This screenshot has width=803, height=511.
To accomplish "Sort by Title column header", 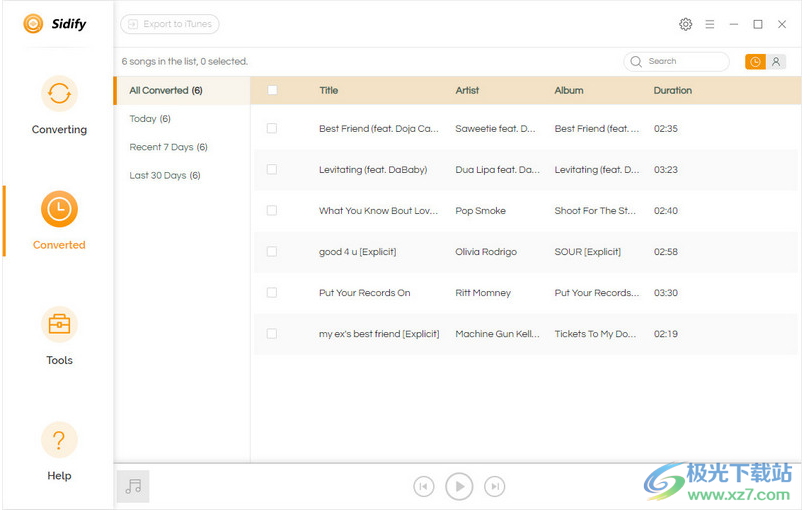I will [x=328, y=91].
